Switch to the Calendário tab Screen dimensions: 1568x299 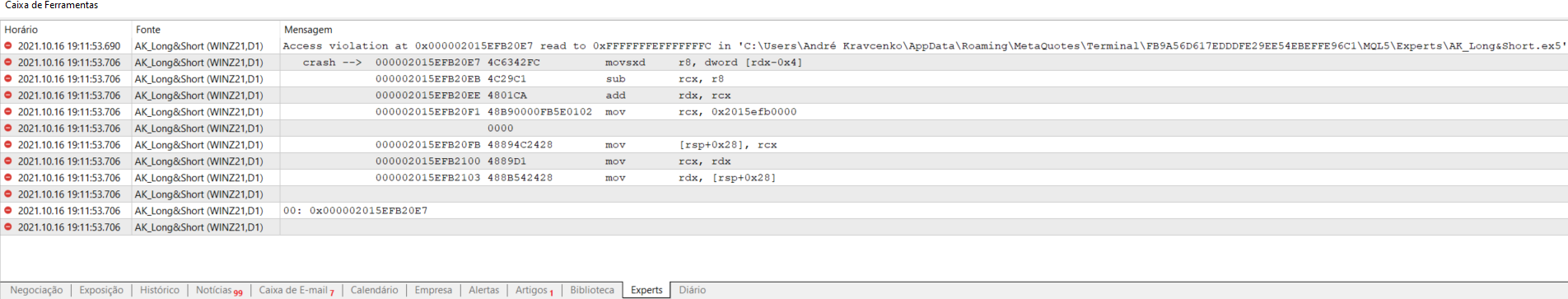pyautogui.click(x=374, y=290)
